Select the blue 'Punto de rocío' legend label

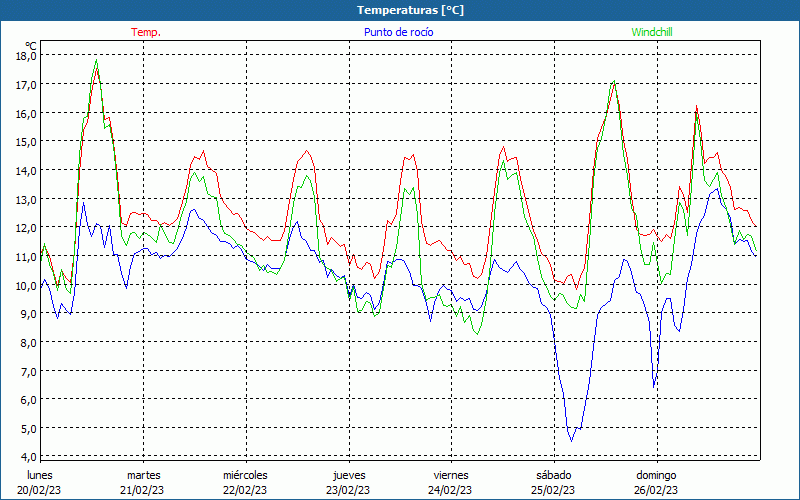click(x=398, y=32)
